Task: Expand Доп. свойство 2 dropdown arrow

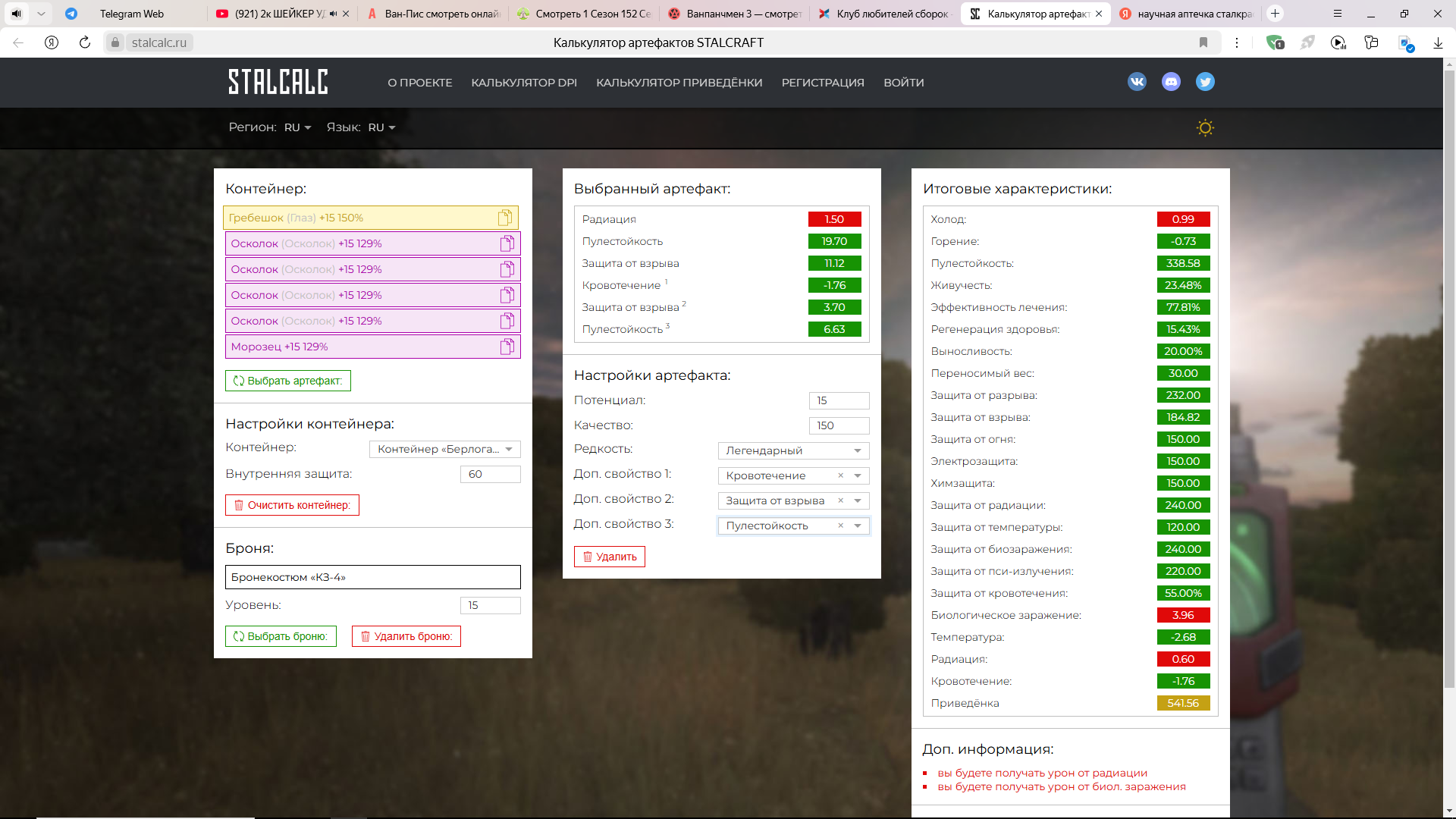Action: click(858, 500)
